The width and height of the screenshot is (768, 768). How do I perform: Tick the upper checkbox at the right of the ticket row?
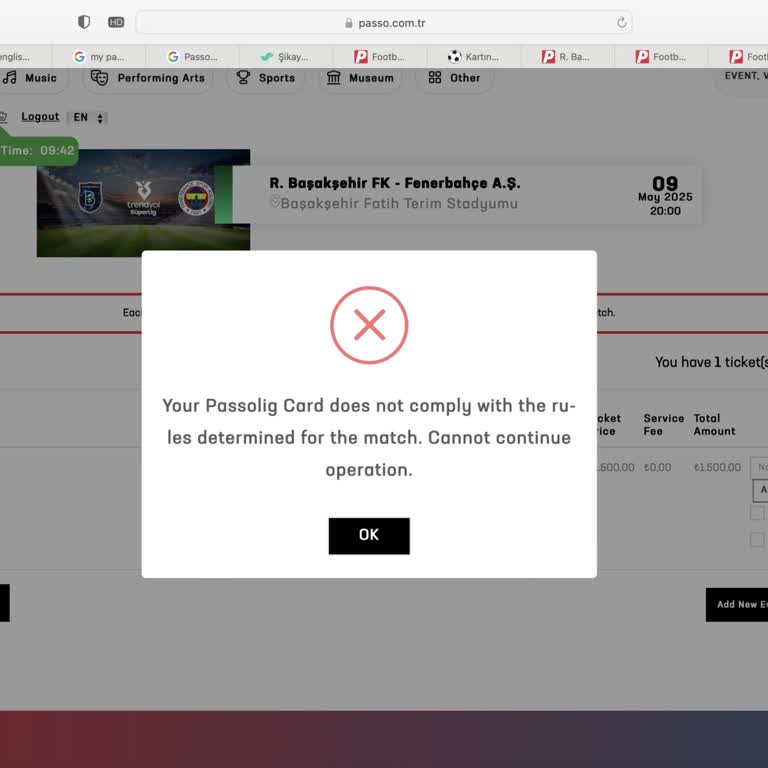(x=757, y=513)
